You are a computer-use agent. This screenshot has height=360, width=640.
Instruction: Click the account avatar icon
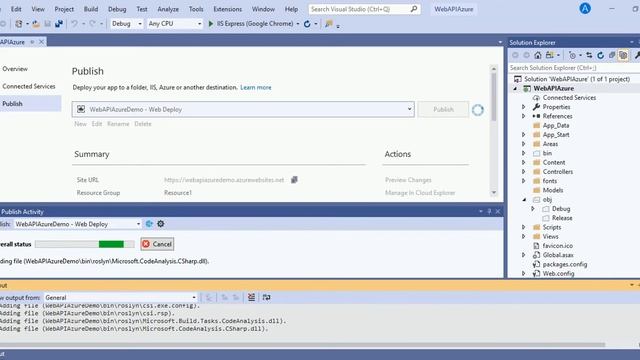pyautogui.click(x=585, y=9)
